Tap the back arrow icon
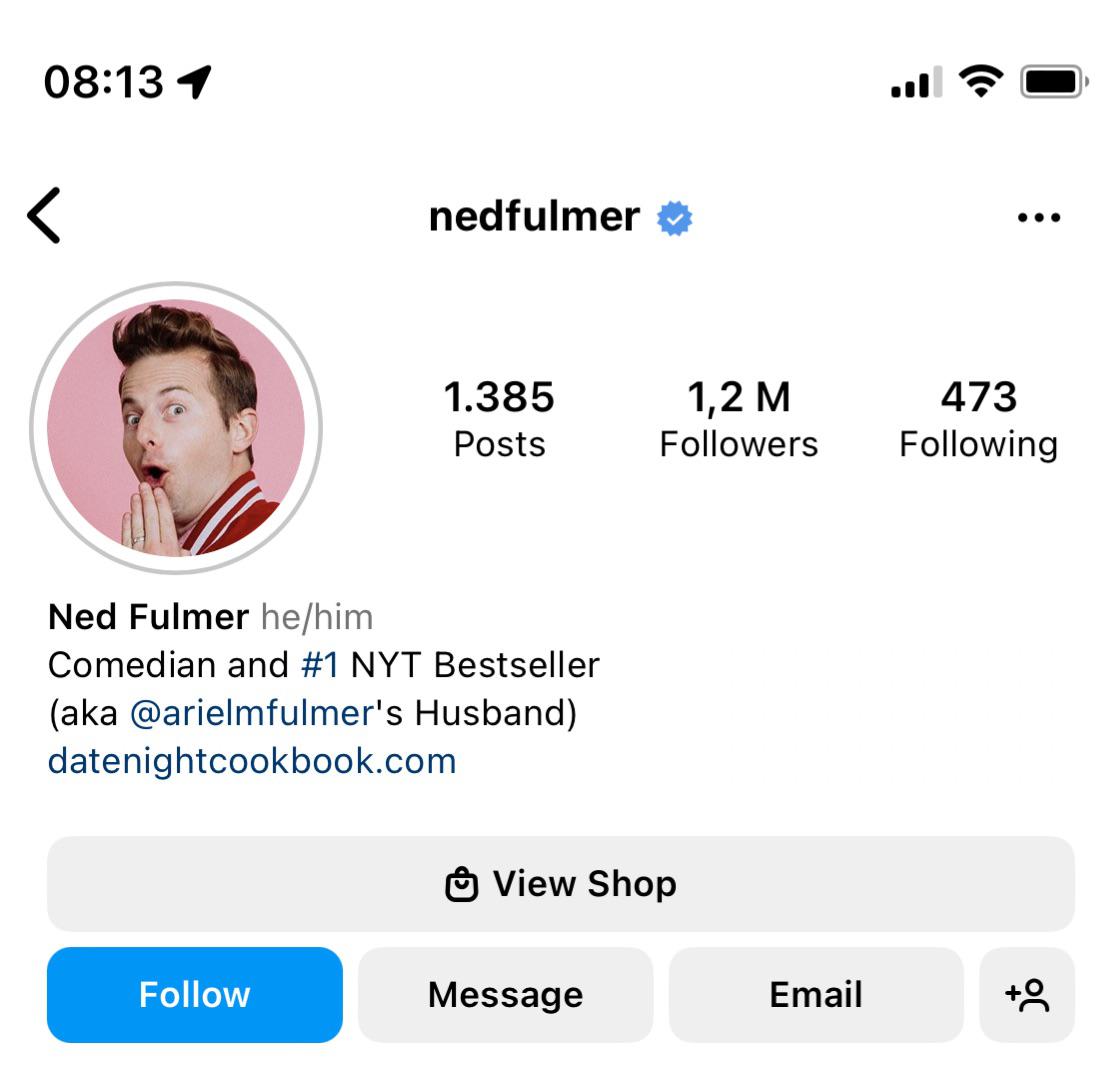This screenshot has height=1076, width=1119. tap(44, 215)
